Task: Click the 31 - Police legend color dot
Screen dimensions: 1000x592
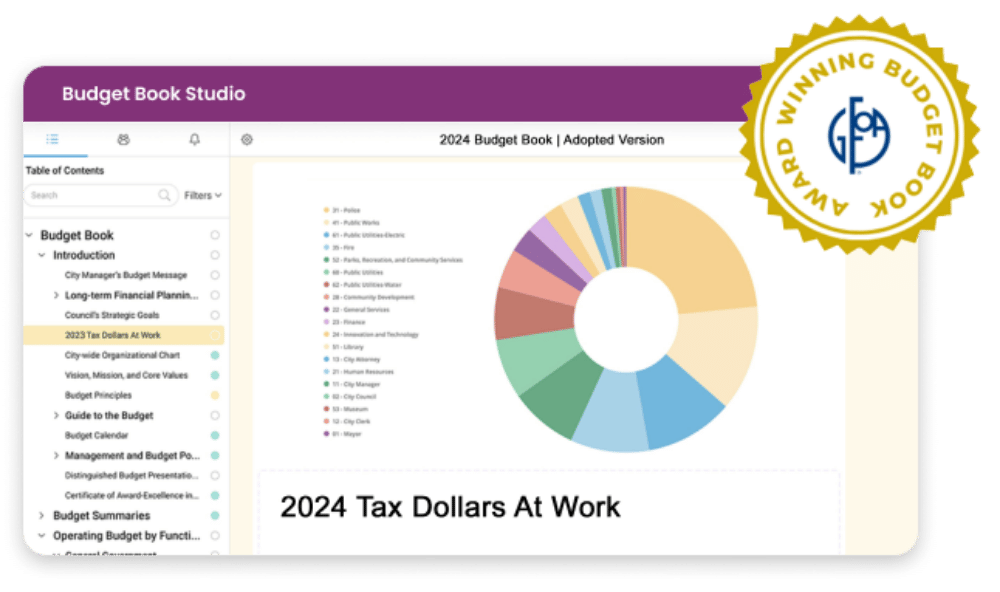Action: pyautogui.click(x=327, y=210)
